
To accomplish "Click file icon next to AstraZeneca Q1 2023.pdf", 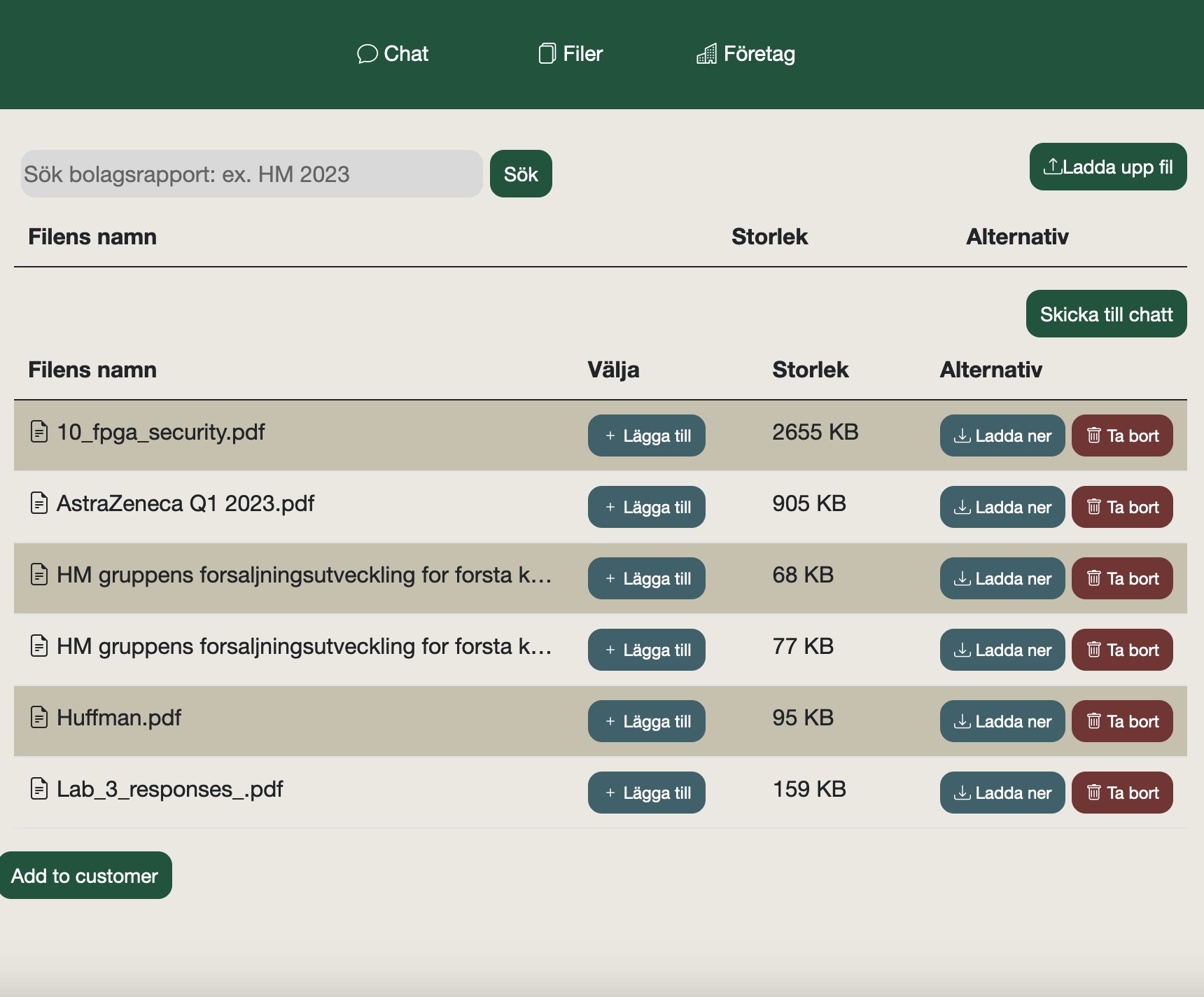I will coord(39,503).
